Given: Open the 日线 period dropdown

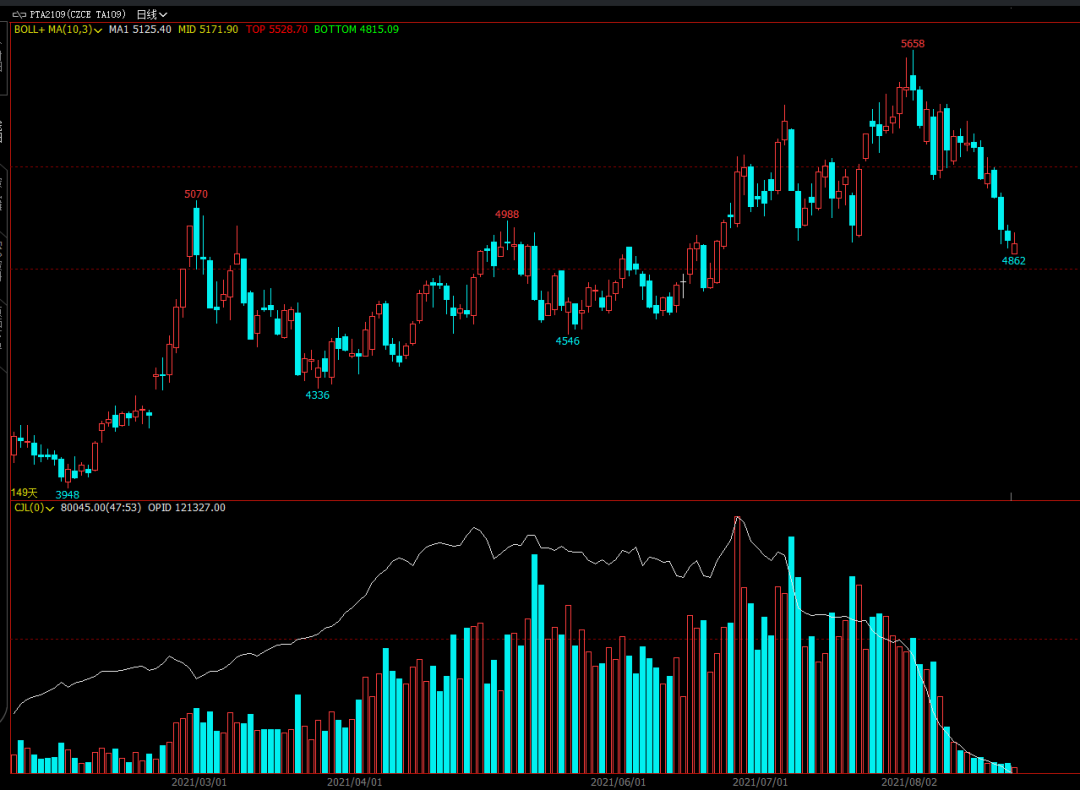Looking at the screenshot, I should tap(152, 14).
